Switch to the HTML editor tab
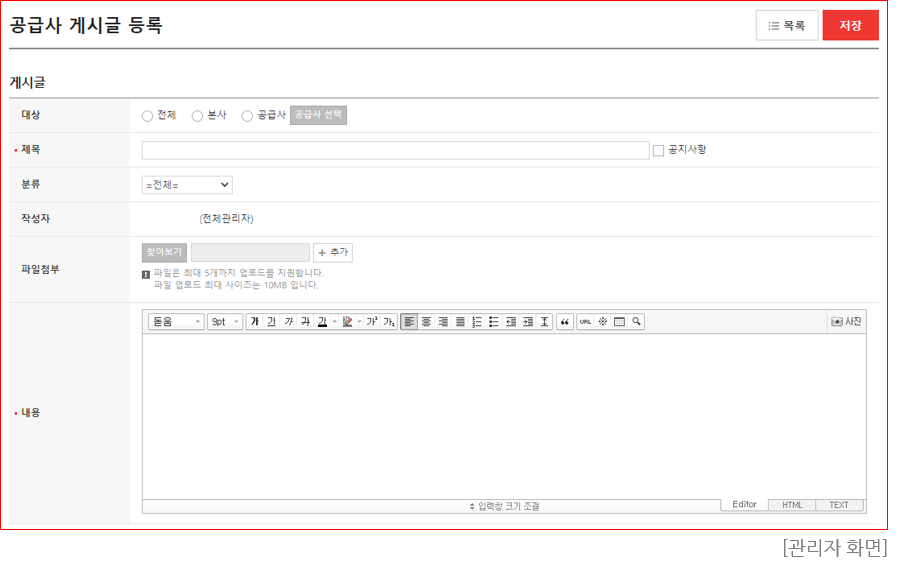The height and width of the screenshot is (570, 904). 792,505
